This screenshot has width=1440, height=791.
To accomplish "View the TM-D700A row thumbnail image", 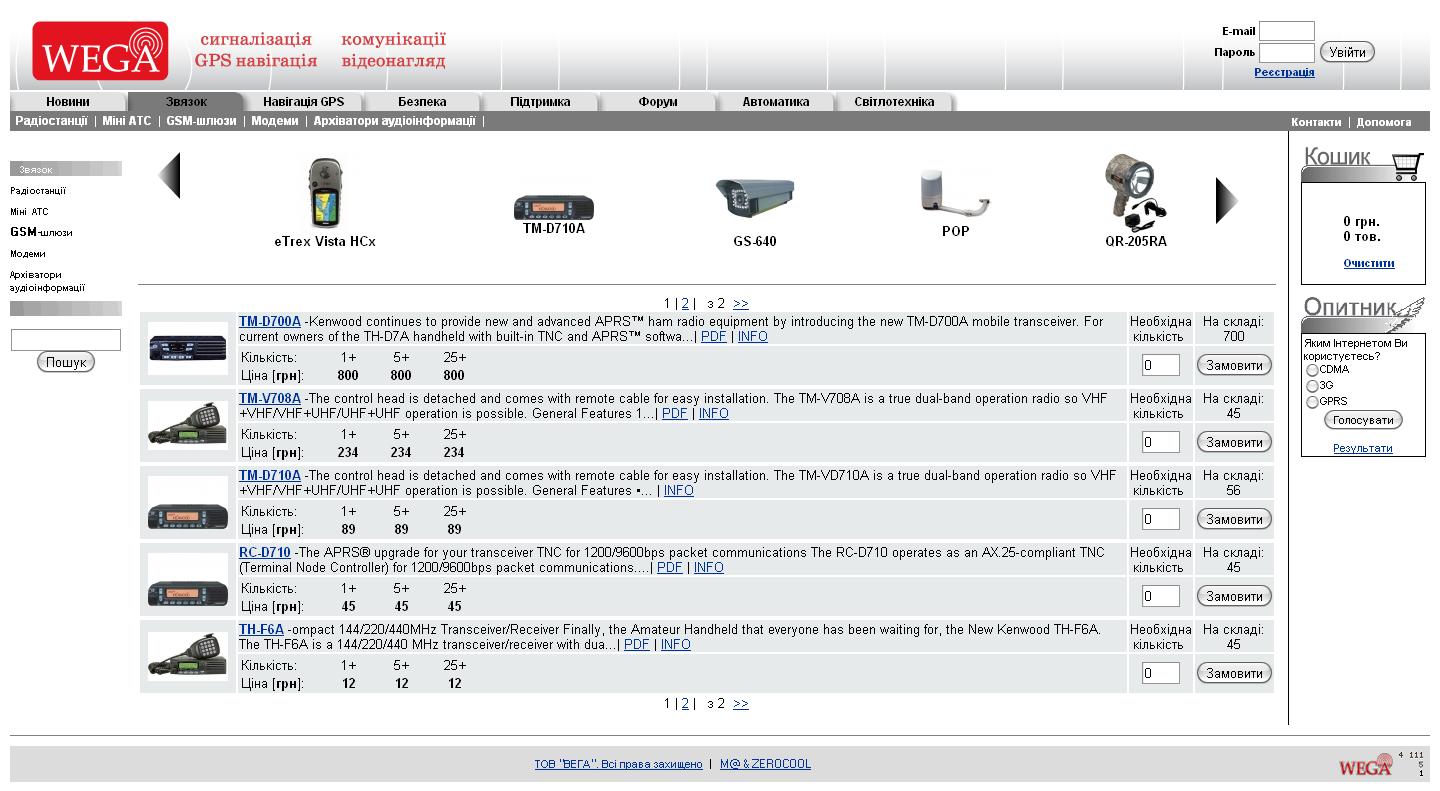I will point(188,348).
